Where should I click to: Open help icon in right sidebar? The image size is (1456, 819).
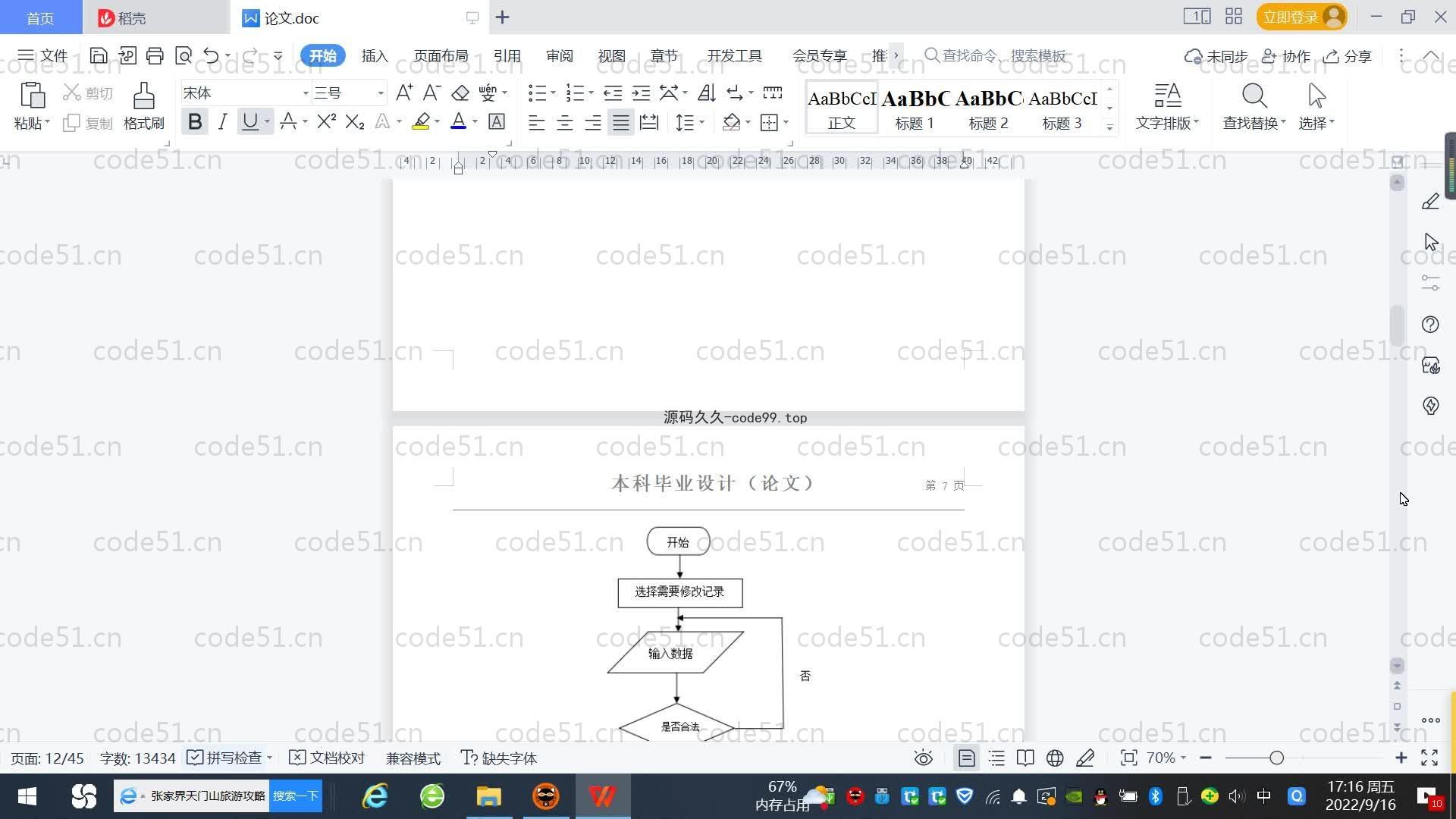point(1430,325)
